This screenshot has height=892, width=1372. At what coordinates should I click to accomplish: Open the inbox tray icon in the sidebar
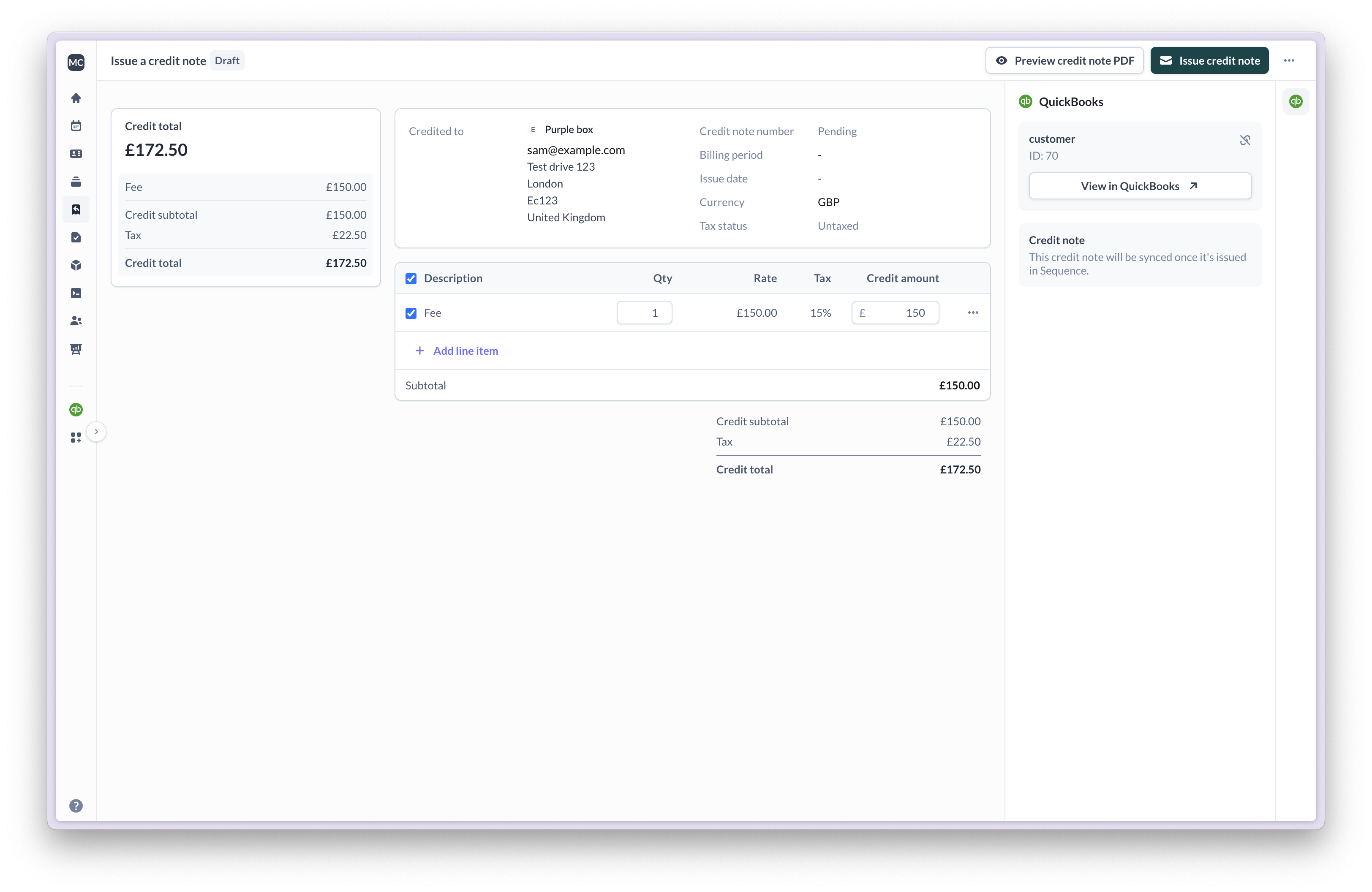pyautogui.click(x=76, y=182)
